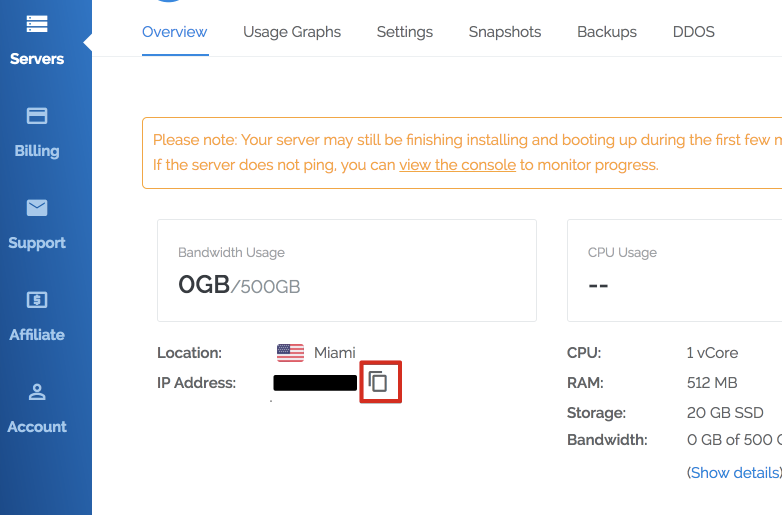Open Billing via credit card icon
Viewport: 782px width, 515px height.
[x=37, y=115]
